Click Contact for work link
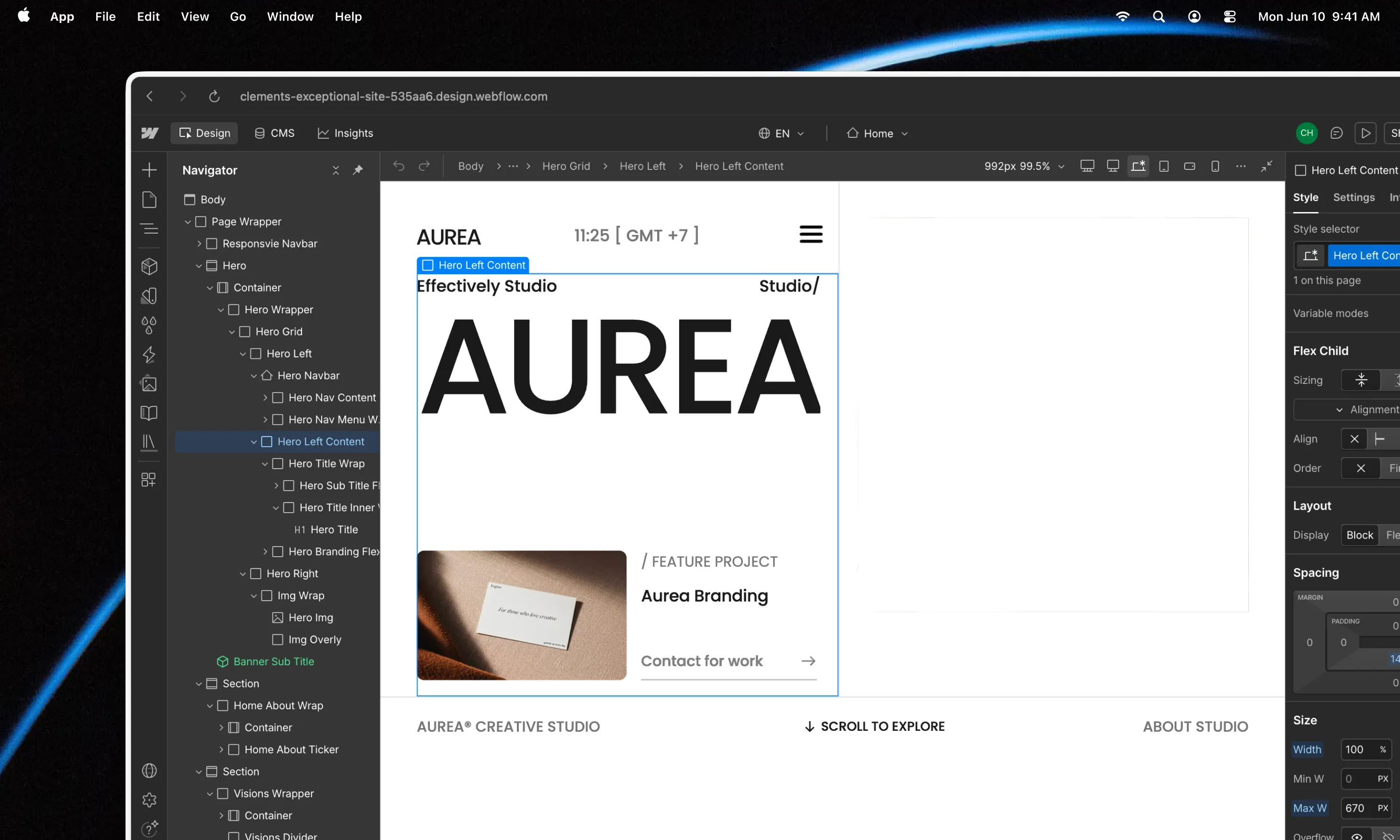Screen dimensions: 1400x840 pos(728,661)
